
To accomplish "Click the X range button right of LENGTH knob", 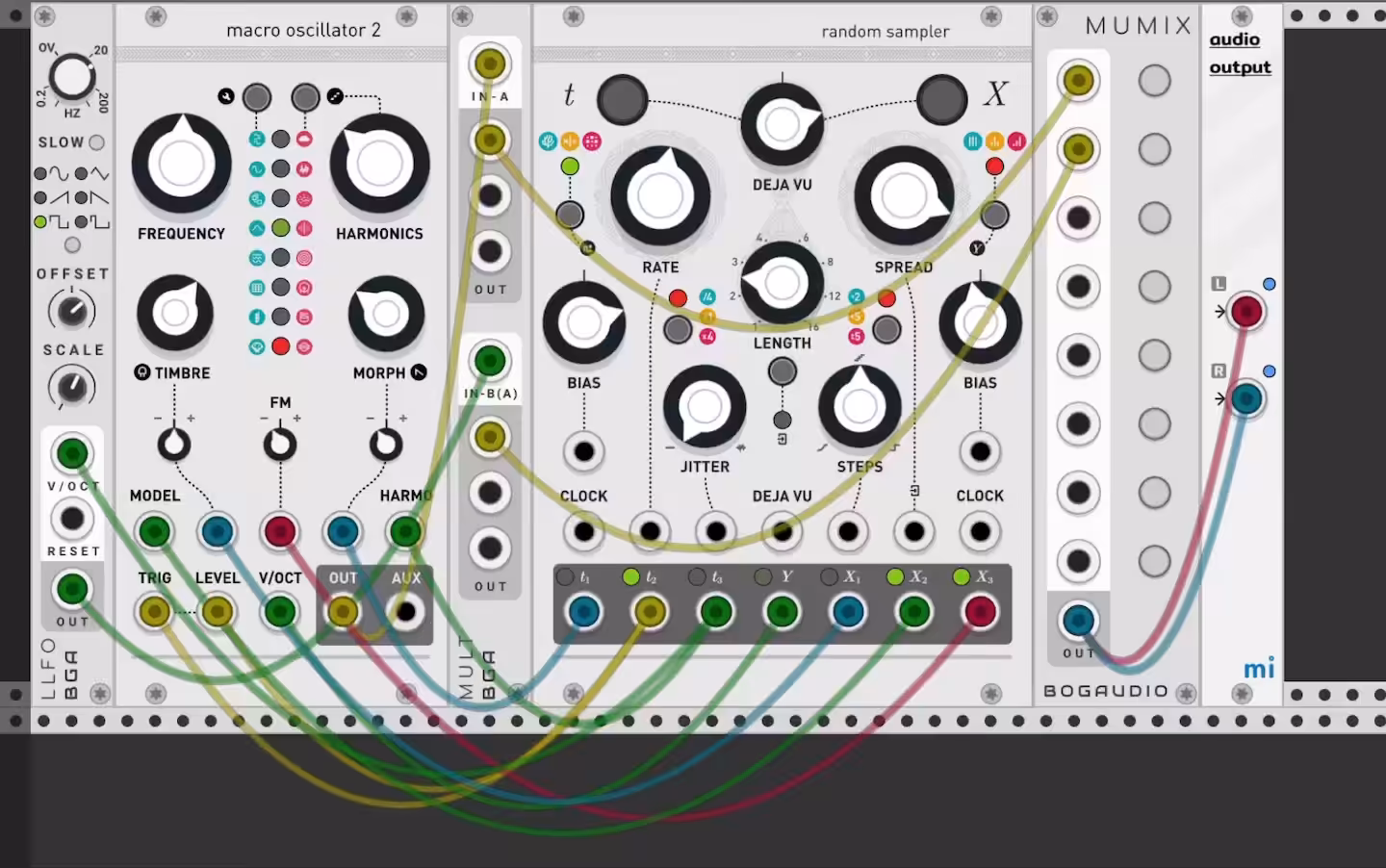I will [x=886, y=329].
